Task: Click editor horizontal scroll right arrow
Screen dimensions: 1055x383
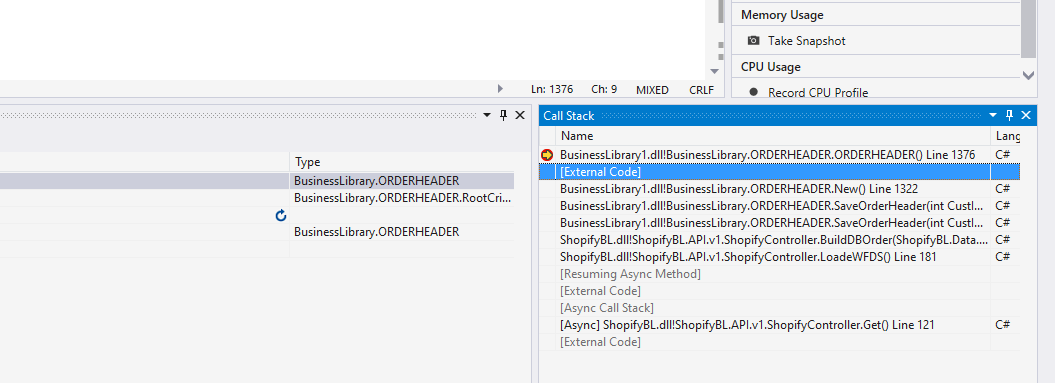Action: point(500,89)
